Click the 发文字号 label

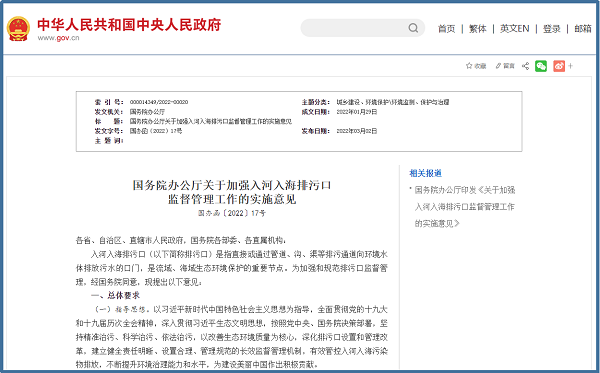pyautogui.click(x=109, y=131)
